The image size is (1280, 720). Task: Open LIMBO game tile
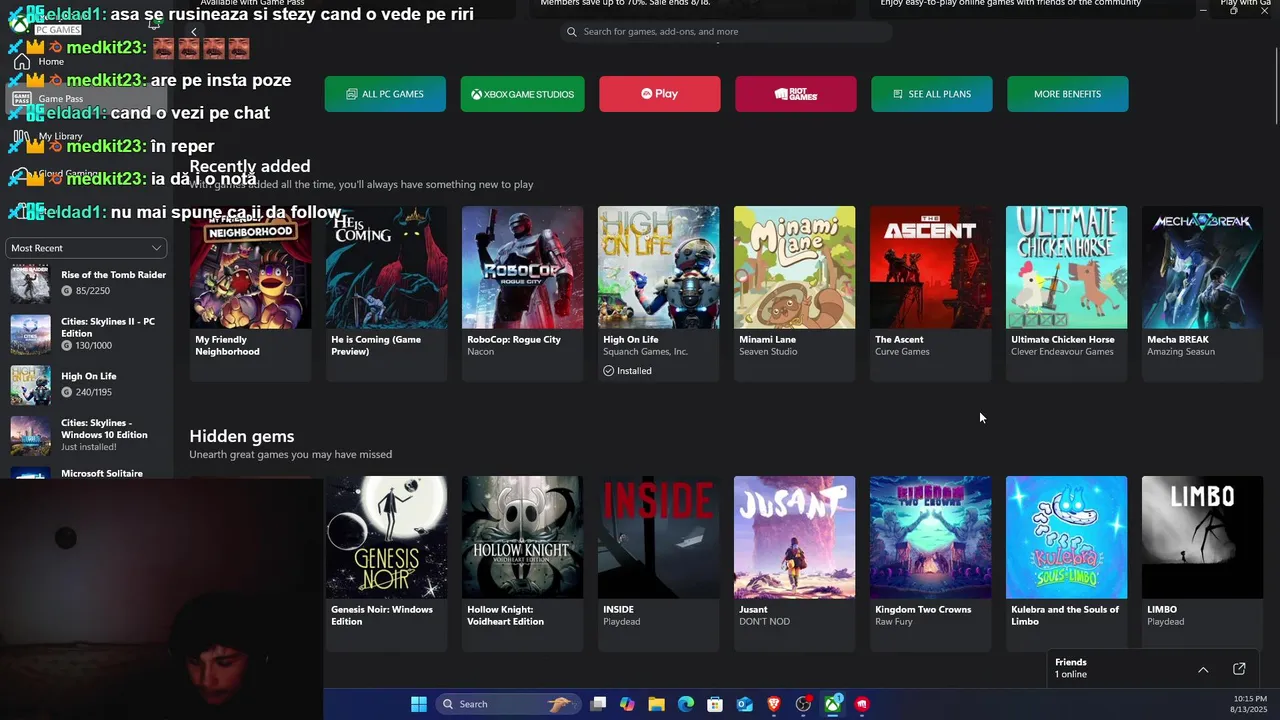click(x=1202, y=563)
